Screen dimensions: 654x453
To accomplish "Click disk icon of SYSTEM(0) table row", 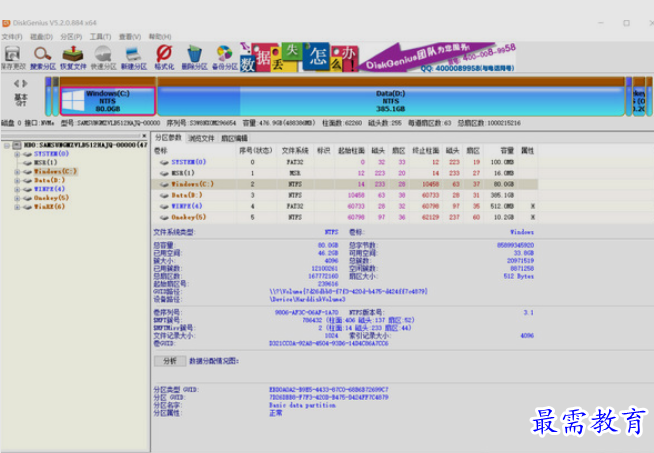I will (x=164, y=162).
